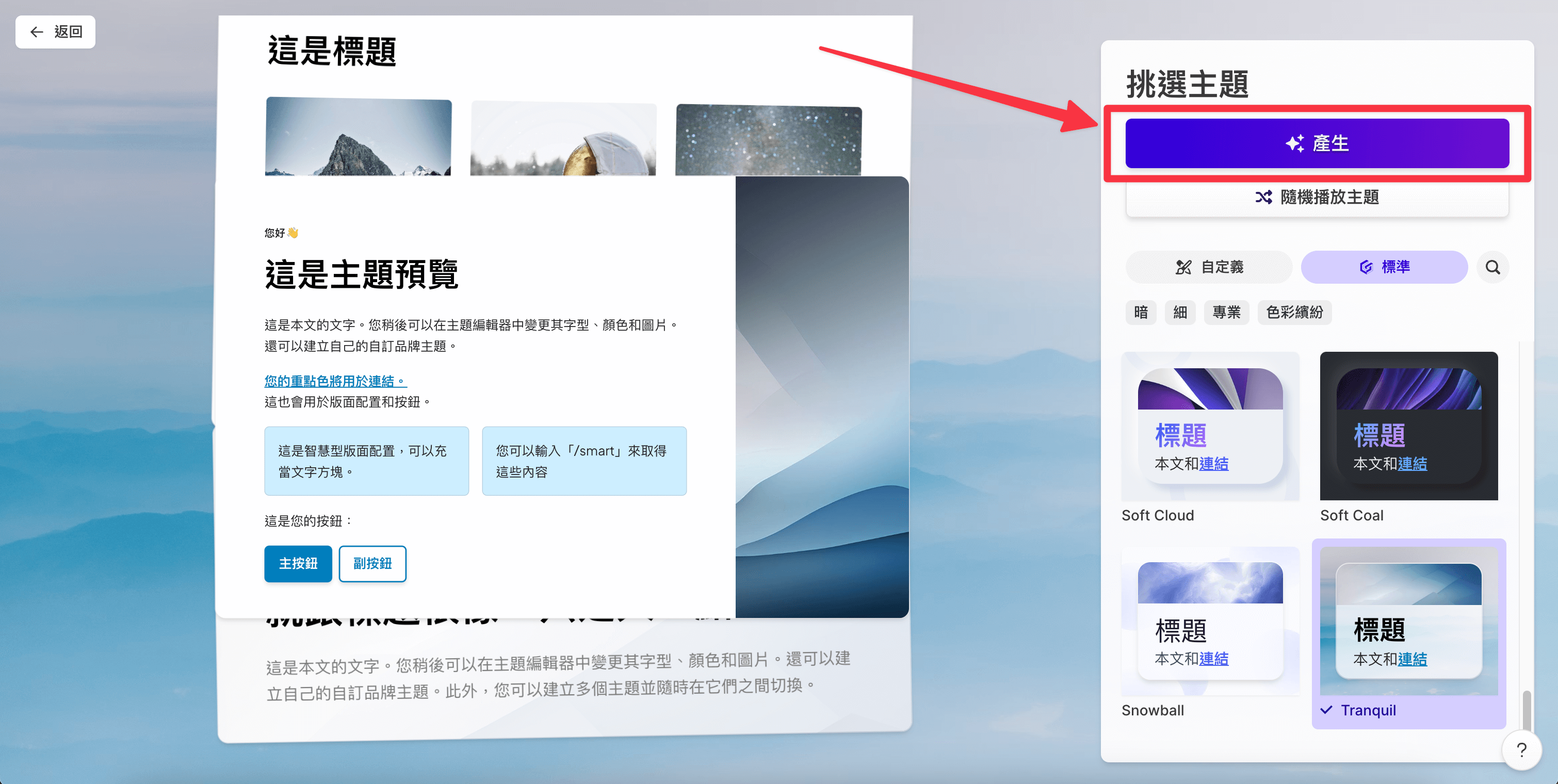Select the Soft Cloud theme thumbnail
1558x784 pixels.
(1210, 426)
